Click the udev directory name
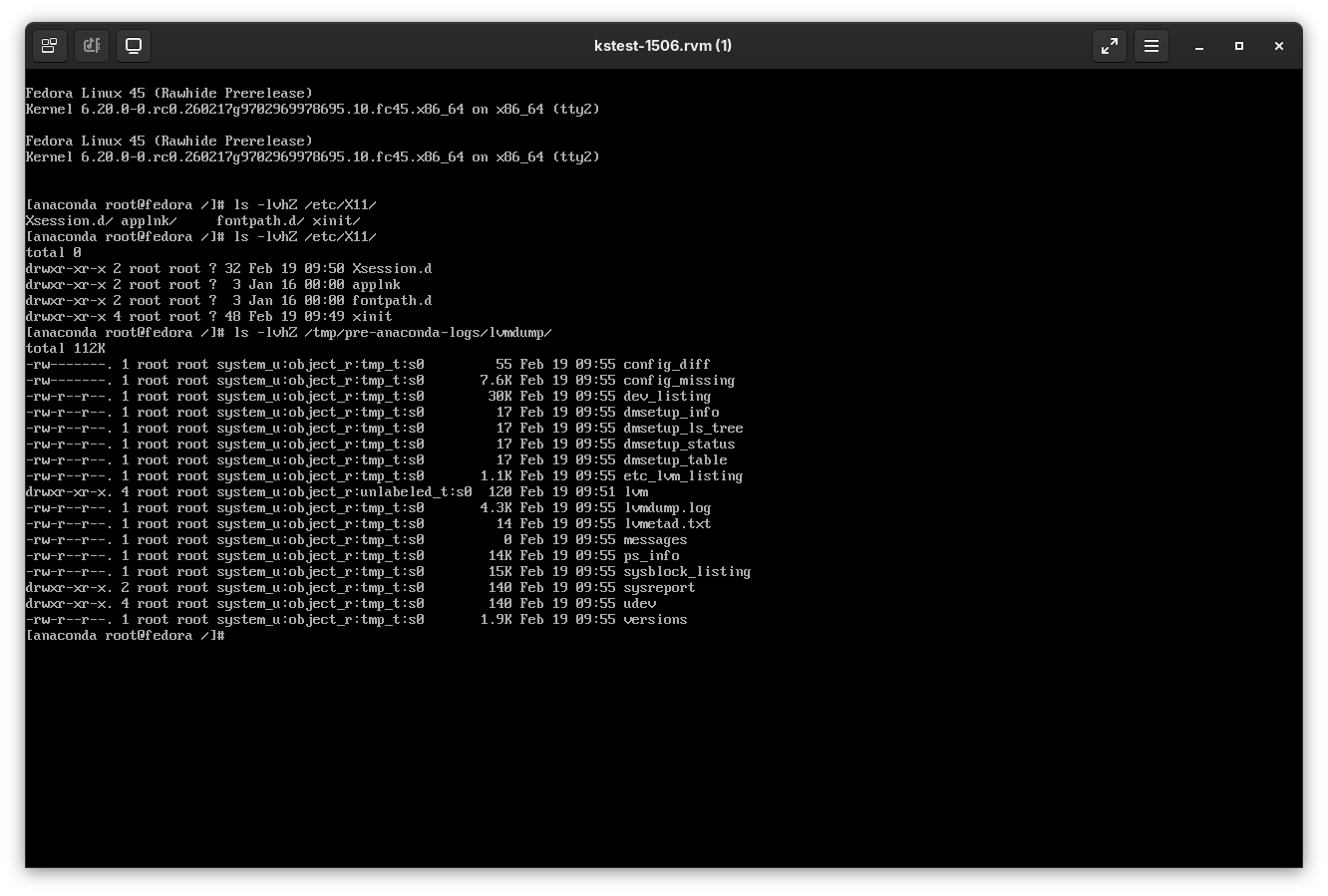The image size is (1328, 896). [639, 604]
